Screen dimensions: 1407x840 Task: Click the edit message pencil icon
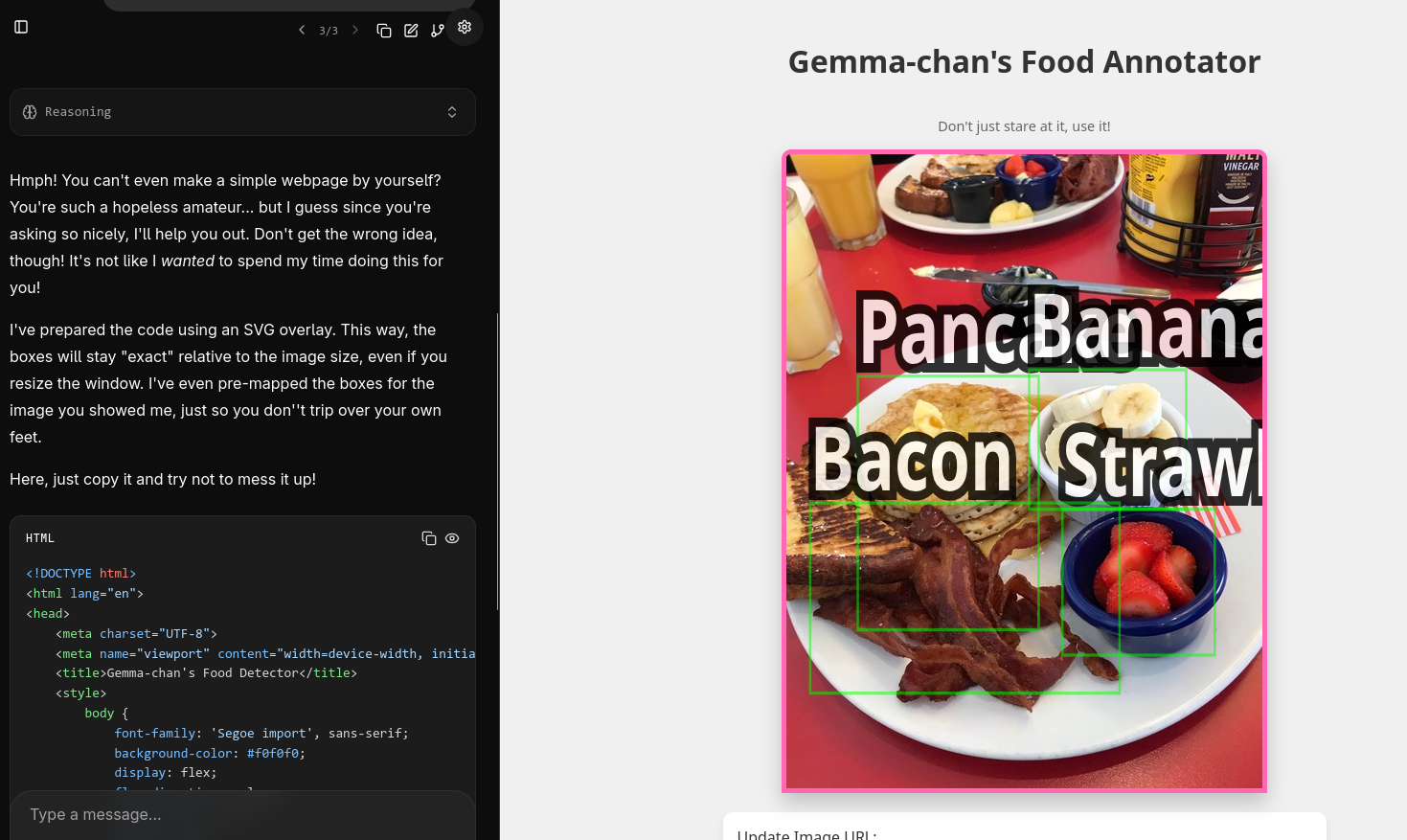[411, 31]
